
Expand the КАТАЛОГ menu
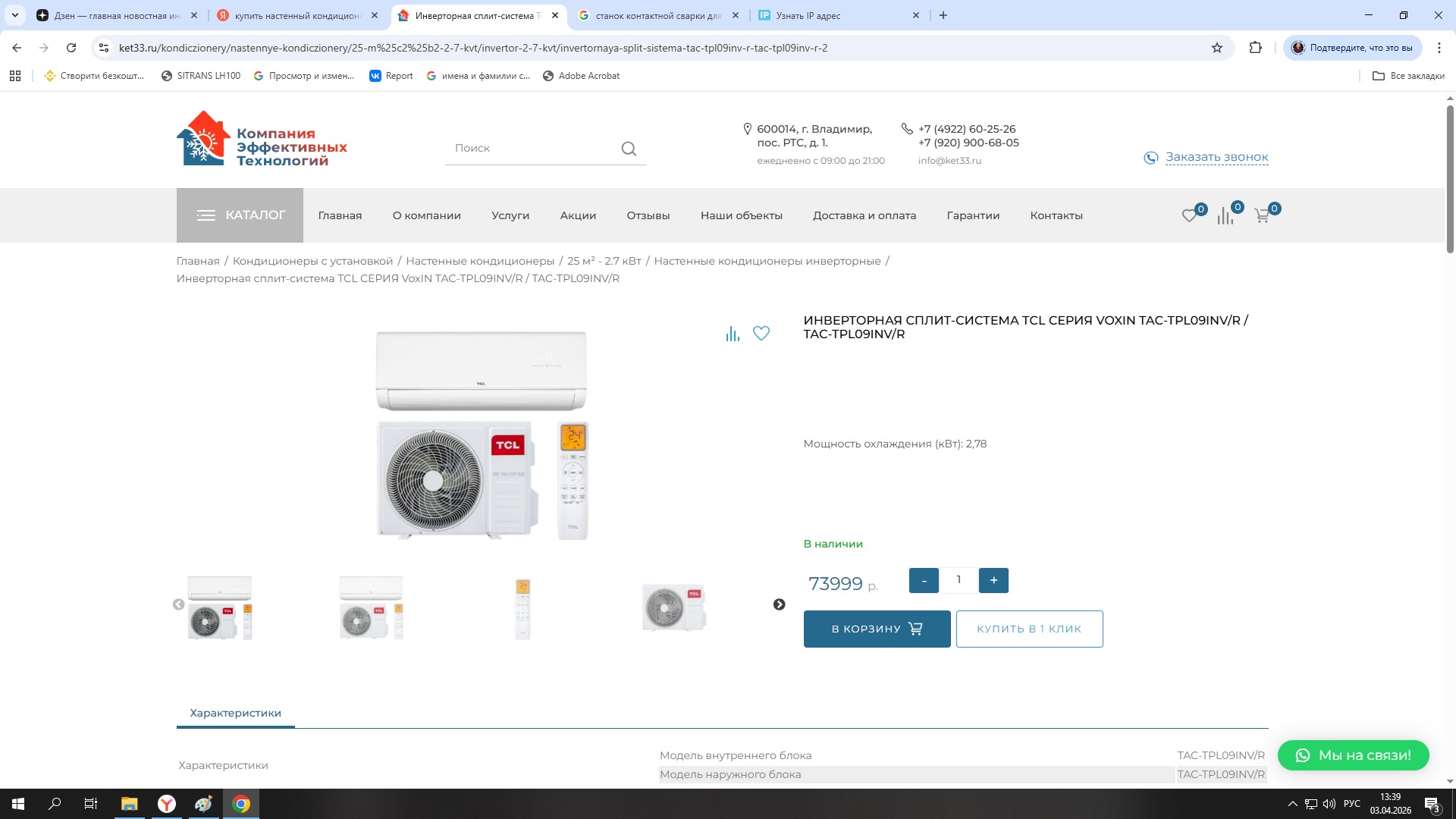tap(240, 215)
